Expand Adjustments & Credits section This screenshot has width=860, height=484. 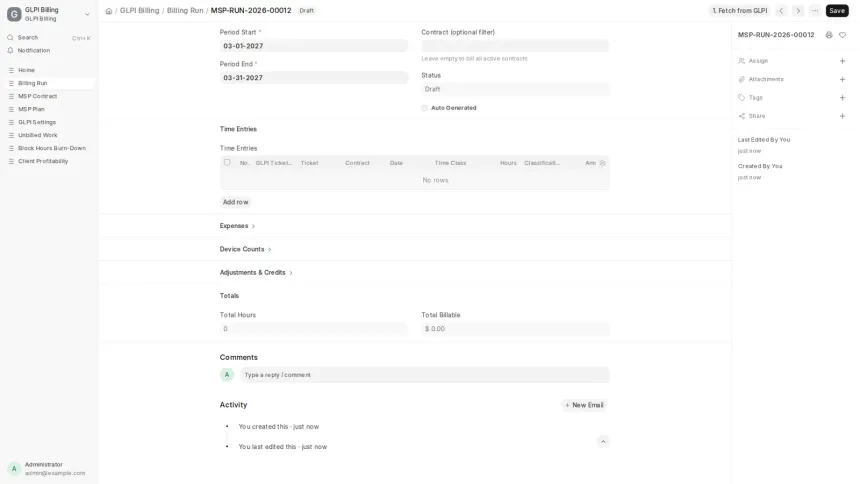[256, 273]
